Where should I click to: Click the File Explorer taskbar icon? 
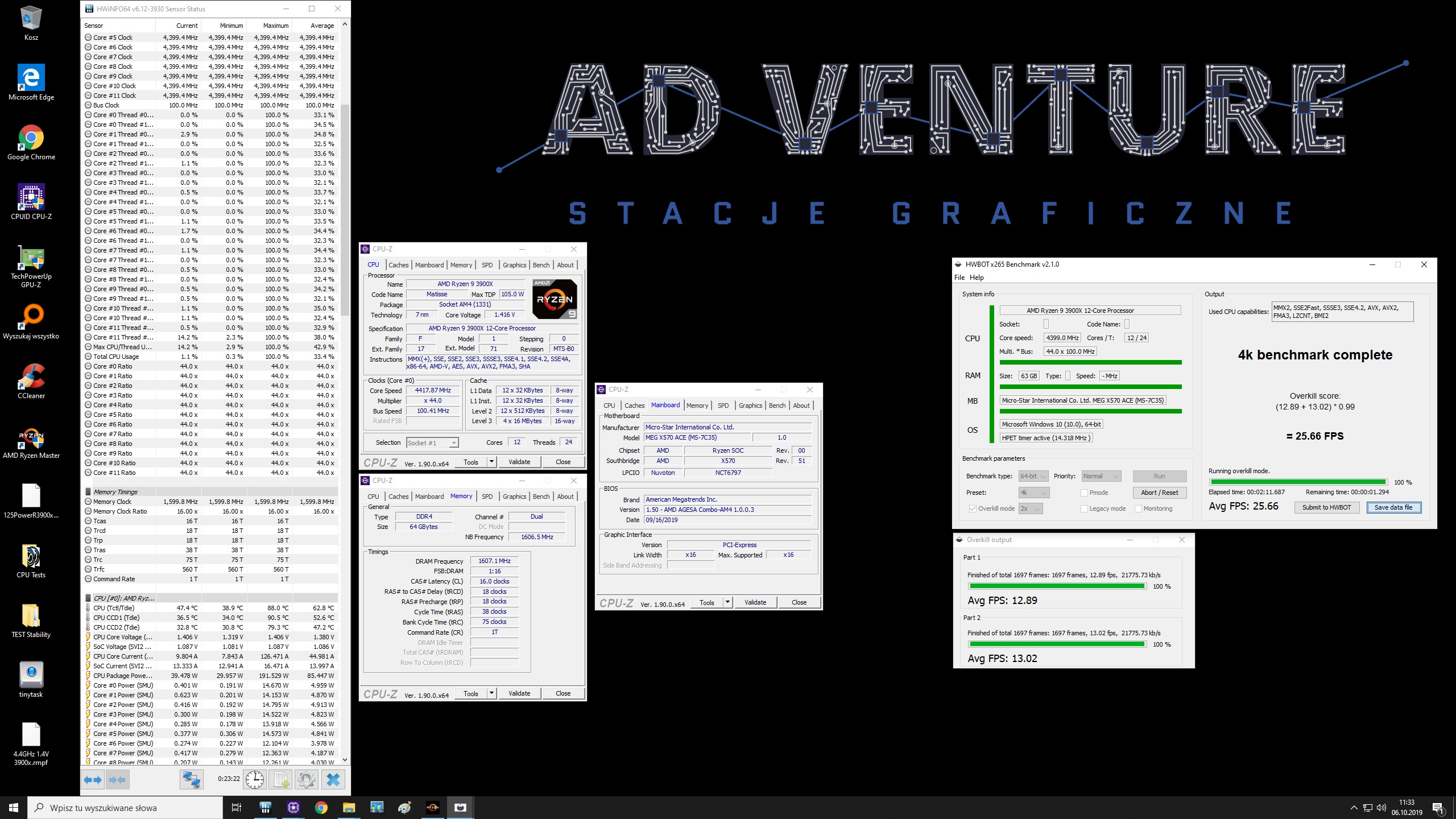[x=349, y=808]
